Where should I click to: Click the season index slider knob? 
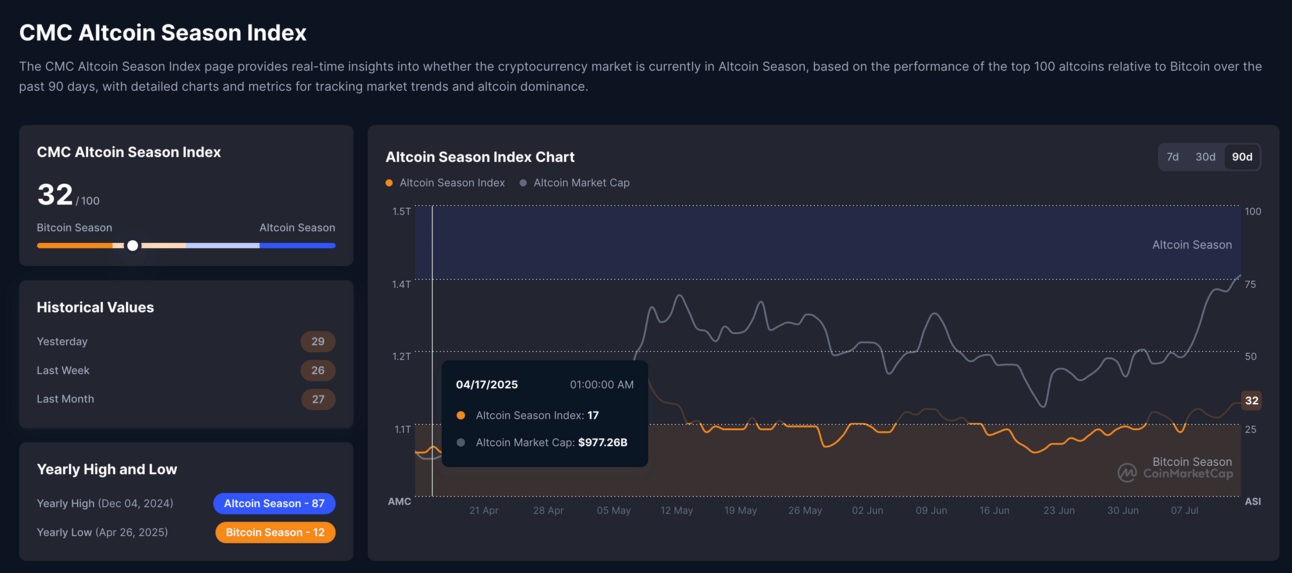coord(132,245)
